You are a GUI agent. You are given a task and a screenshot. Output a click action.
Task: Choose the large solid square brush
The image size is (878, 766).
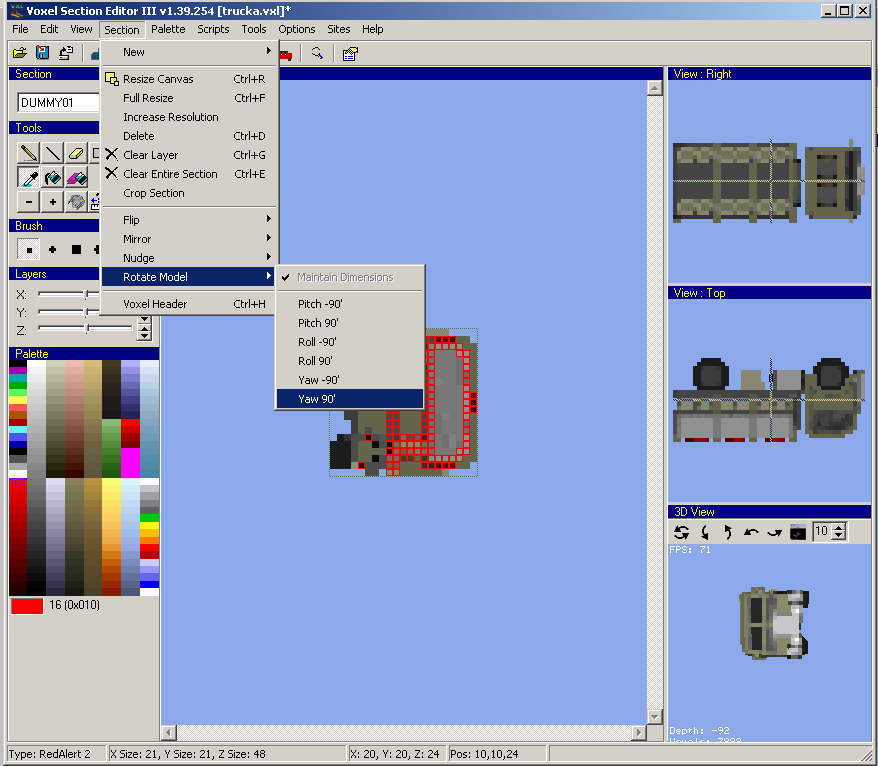pos(76,250)
